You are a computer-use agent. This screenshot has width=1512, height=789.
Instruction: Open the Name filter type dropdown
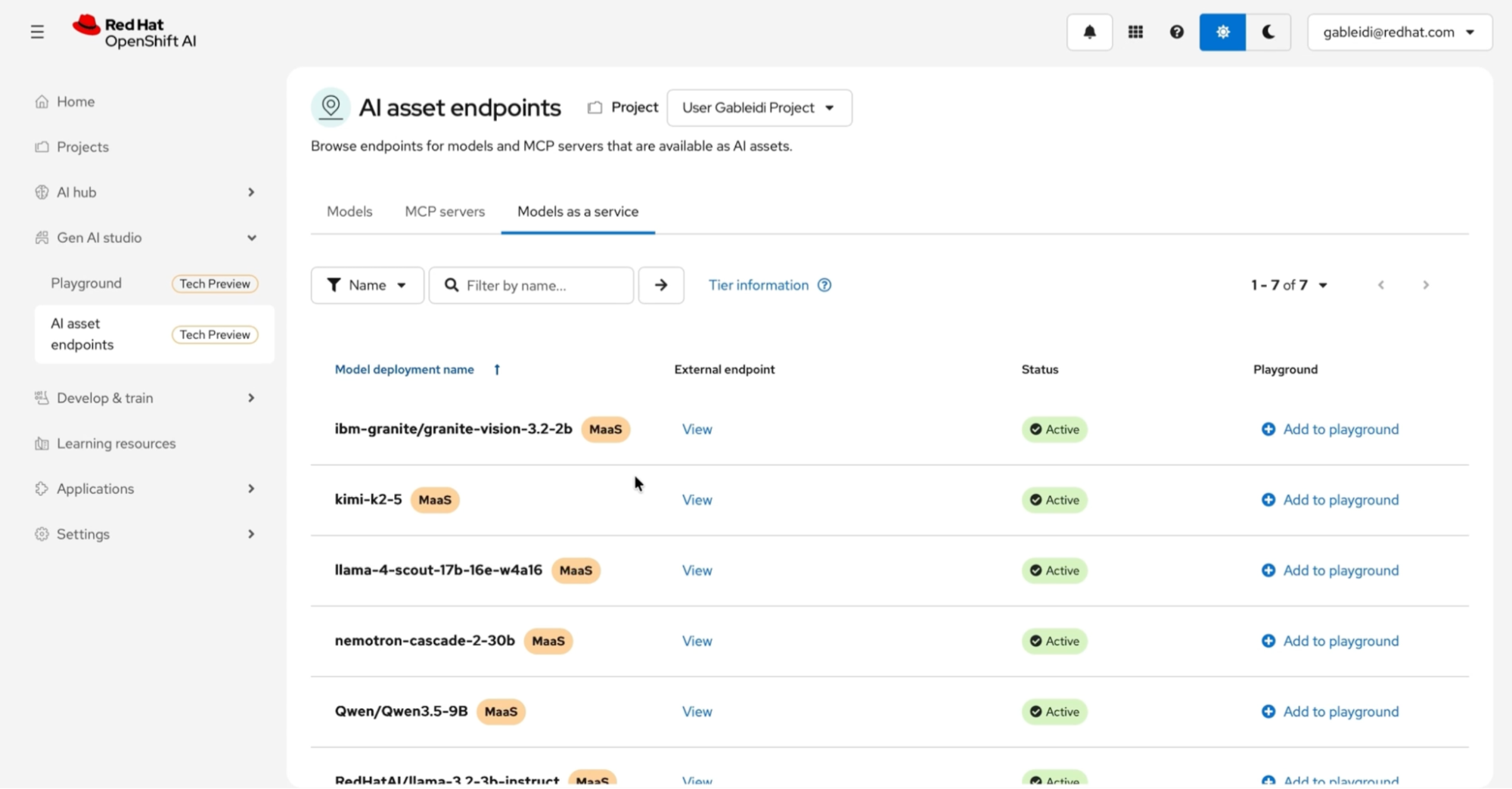tap(367, 285)
